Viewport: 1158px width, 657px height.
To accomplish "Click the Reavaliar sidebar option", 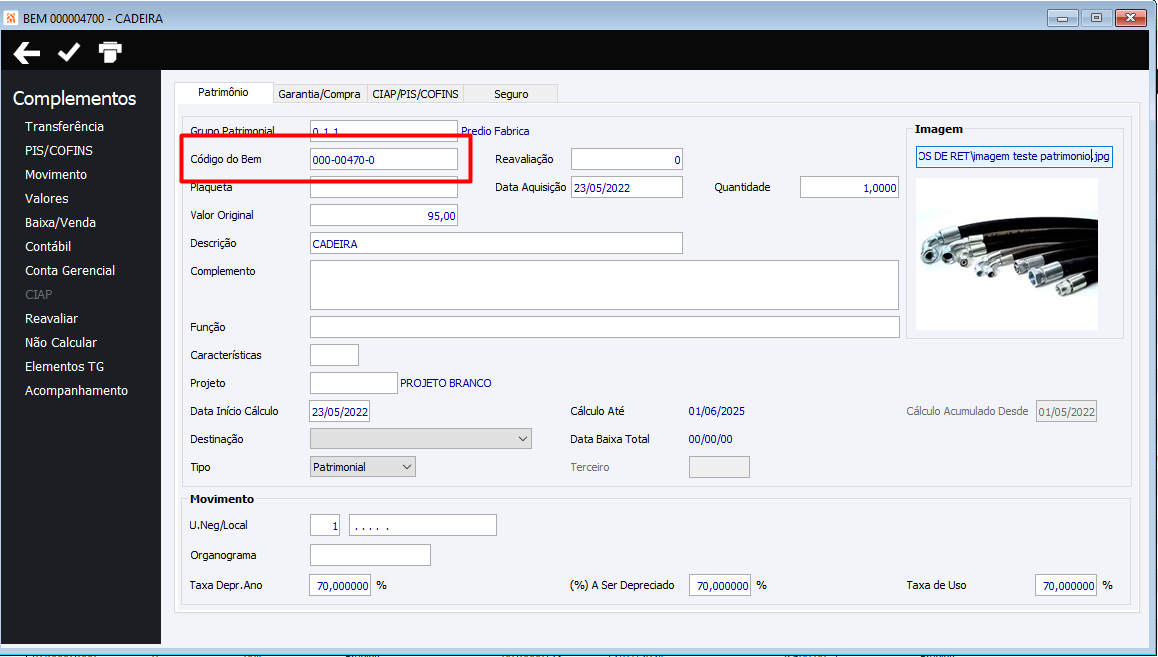I will 51,318.
